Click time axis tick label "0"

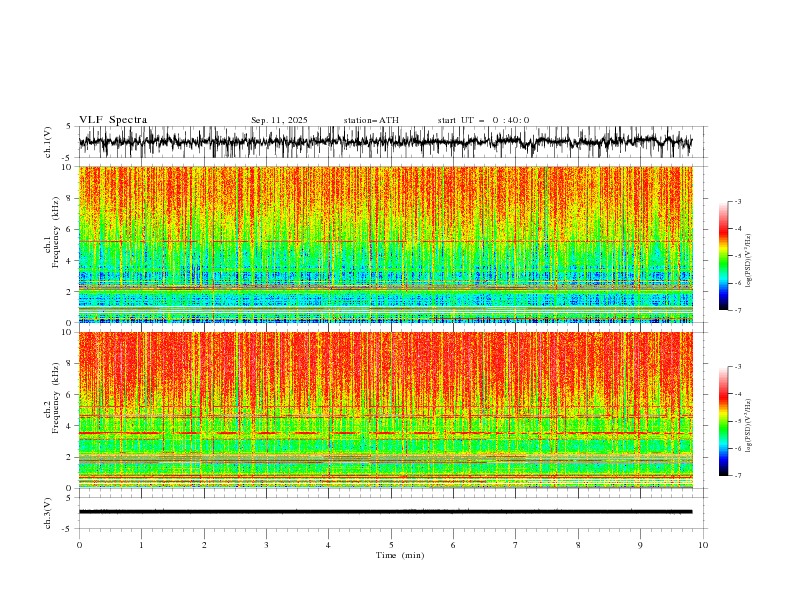point(79,545)
